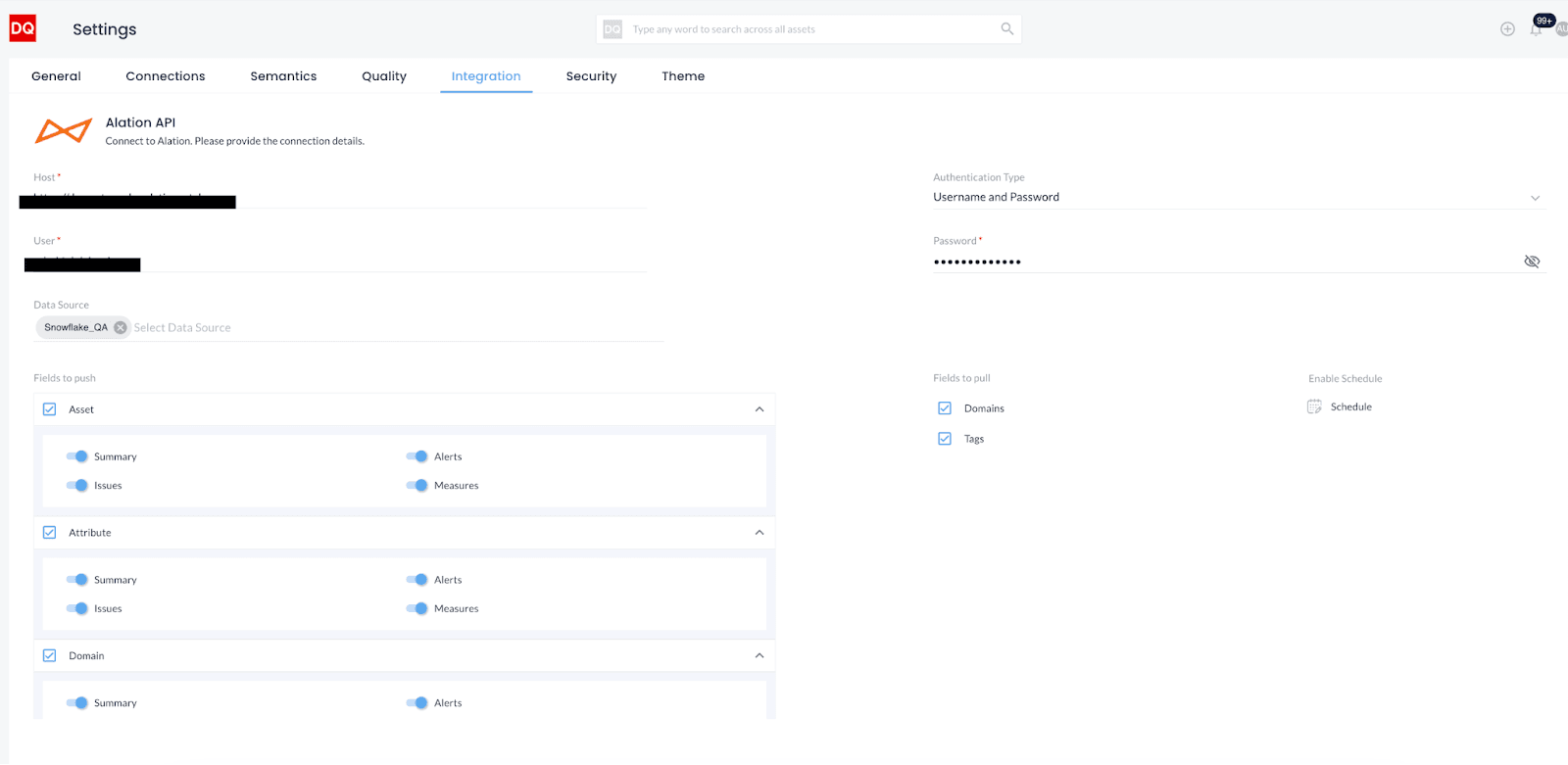
Task: Open the notifications bell icon
Action: click(x=1536, y=29)
